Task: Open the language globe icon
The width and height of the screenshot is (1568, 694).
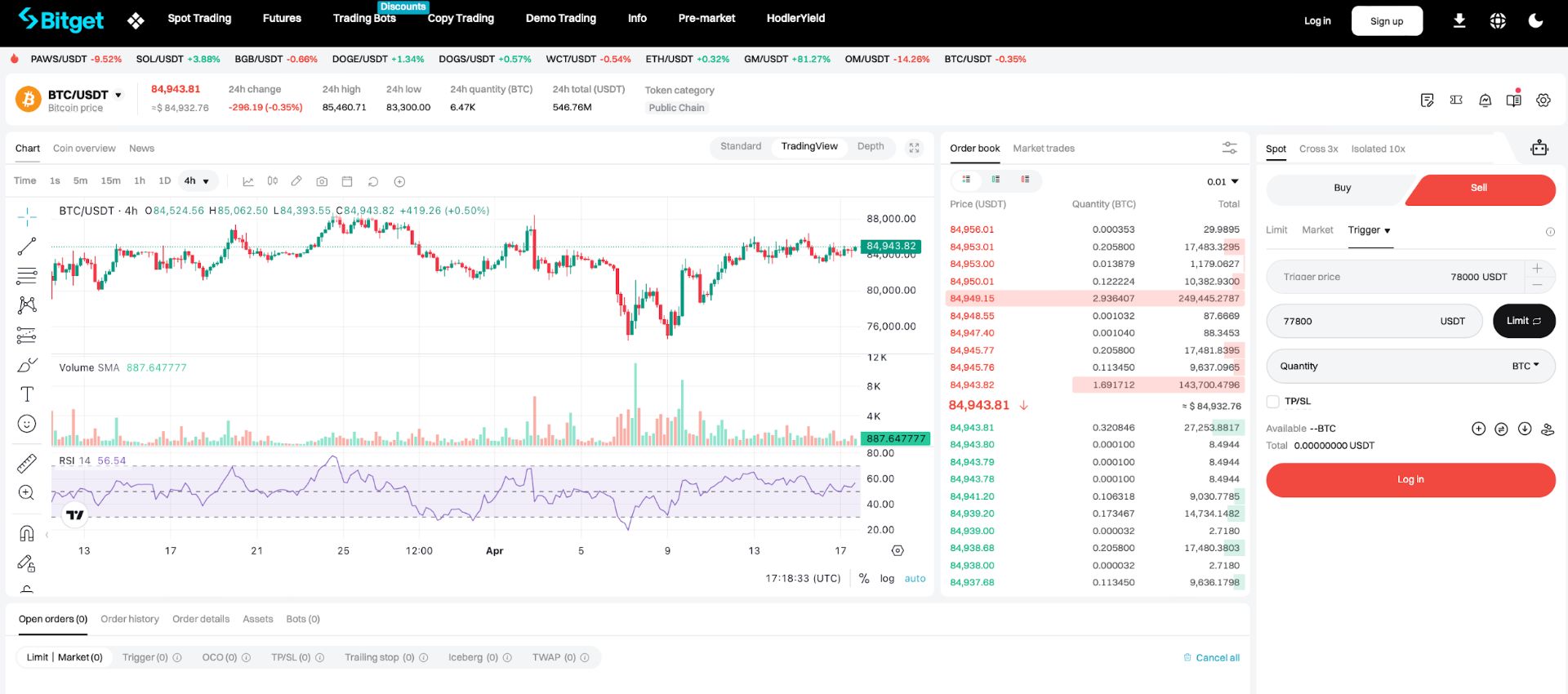Action: (1498, 20)
